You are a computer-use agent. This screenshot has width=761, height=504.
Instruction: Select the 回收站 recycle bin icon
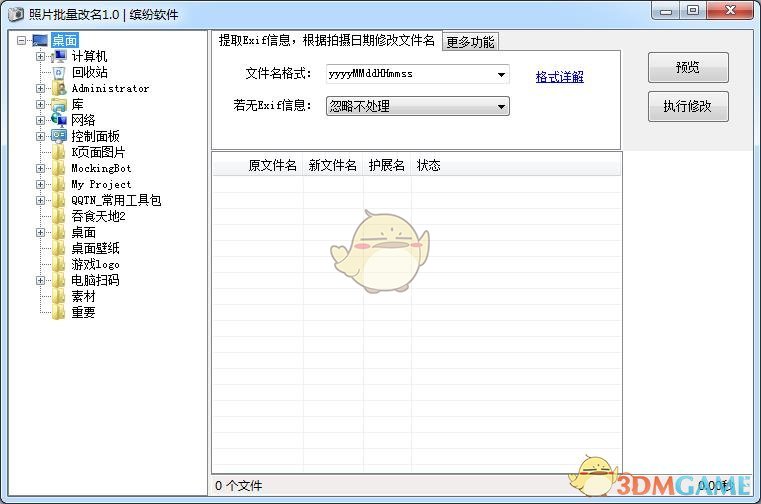pos(59,73)
